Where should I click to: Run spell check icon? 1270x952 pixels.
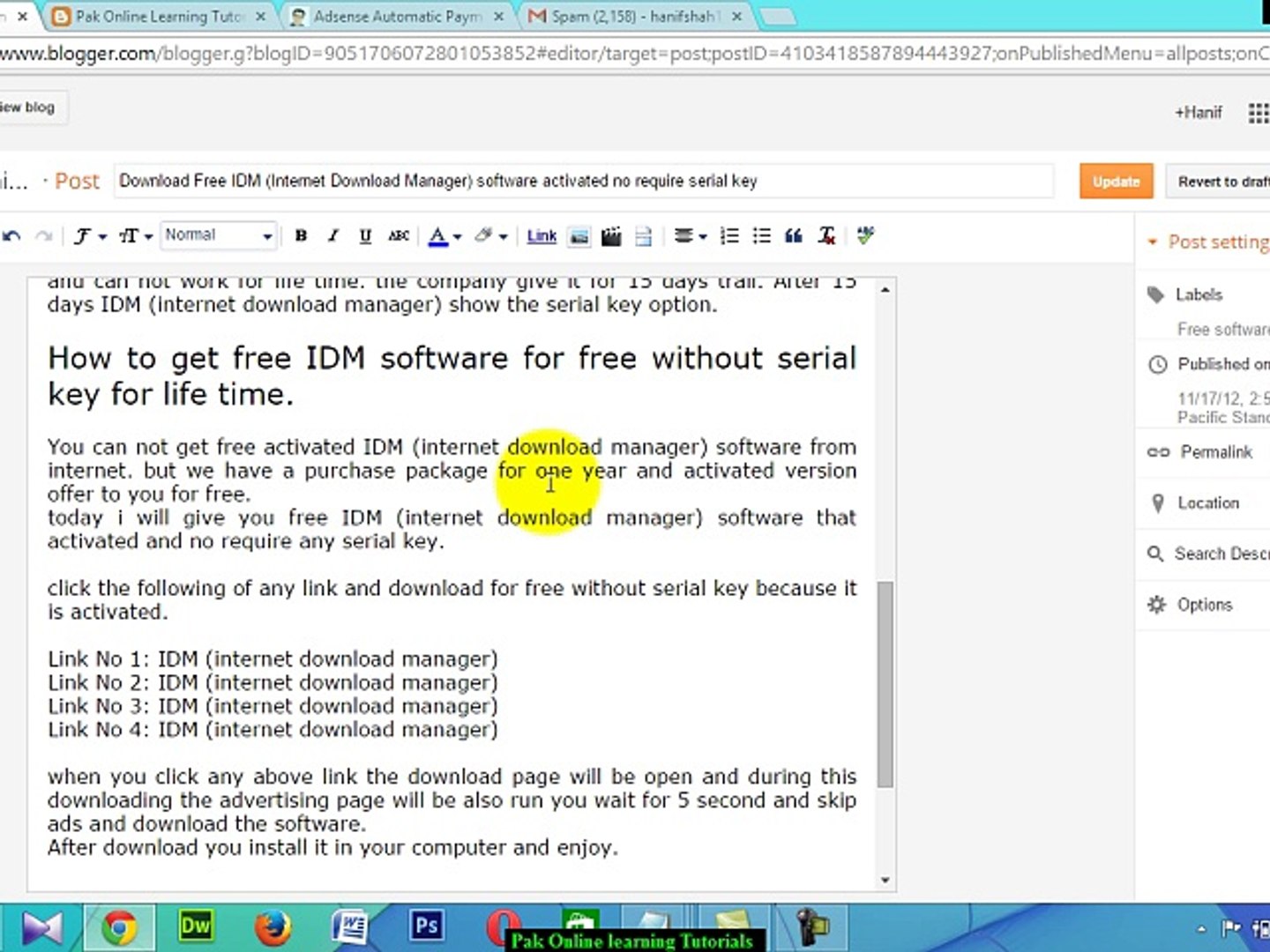pyautogui.click(x=866, y=235)
